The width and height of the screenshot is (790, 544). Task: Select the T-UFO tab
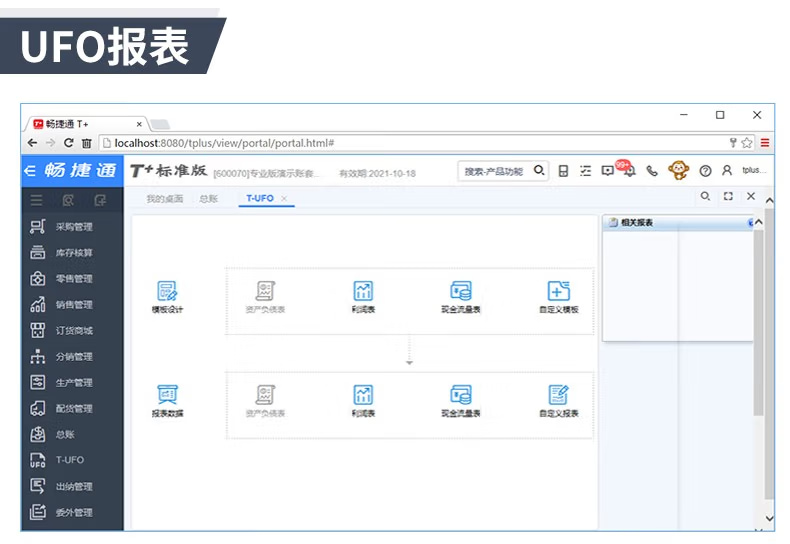tap(260, 198)
